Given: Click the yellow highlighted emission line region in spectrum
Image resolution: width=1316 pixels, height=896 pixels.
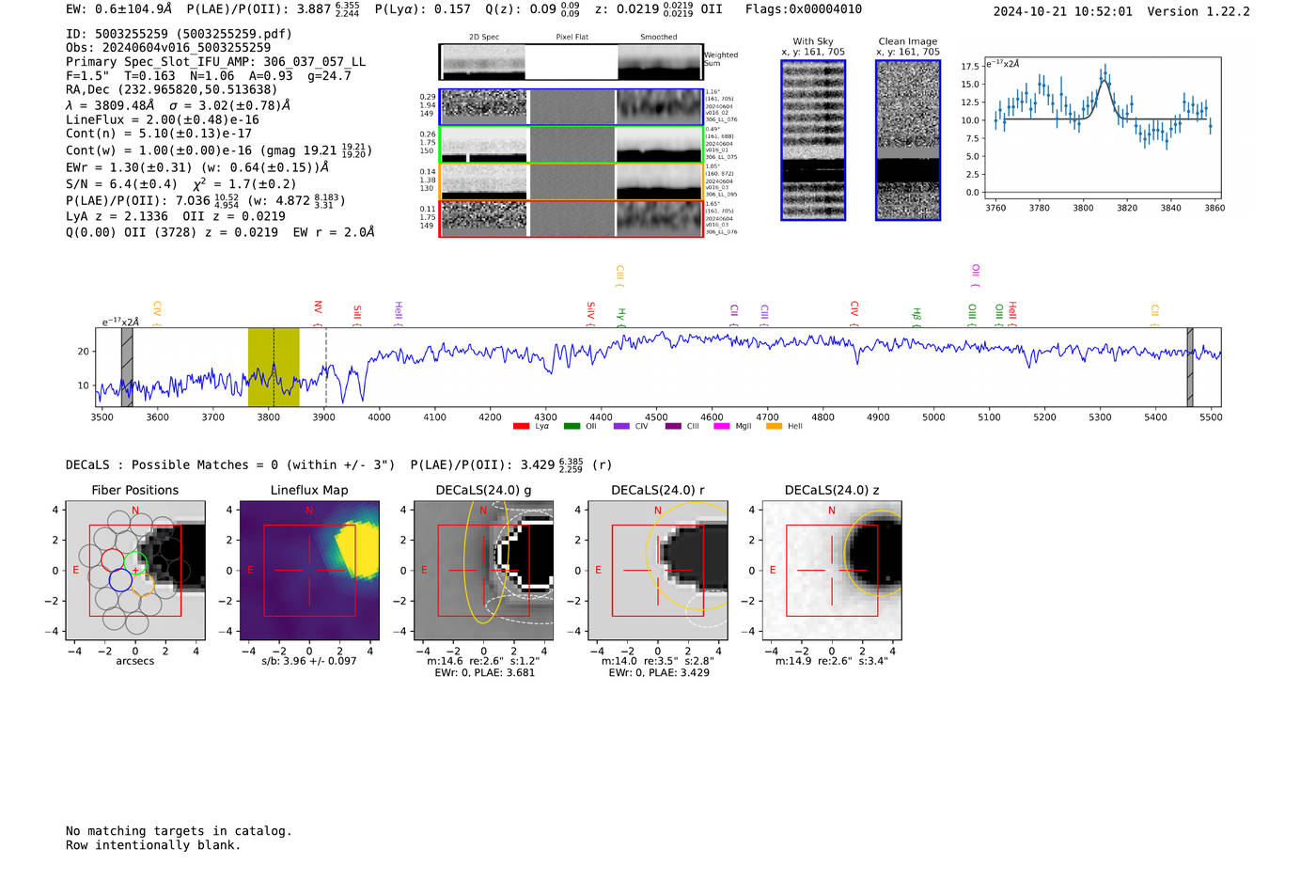Looking at the screenshot, I should pos(274,368).
